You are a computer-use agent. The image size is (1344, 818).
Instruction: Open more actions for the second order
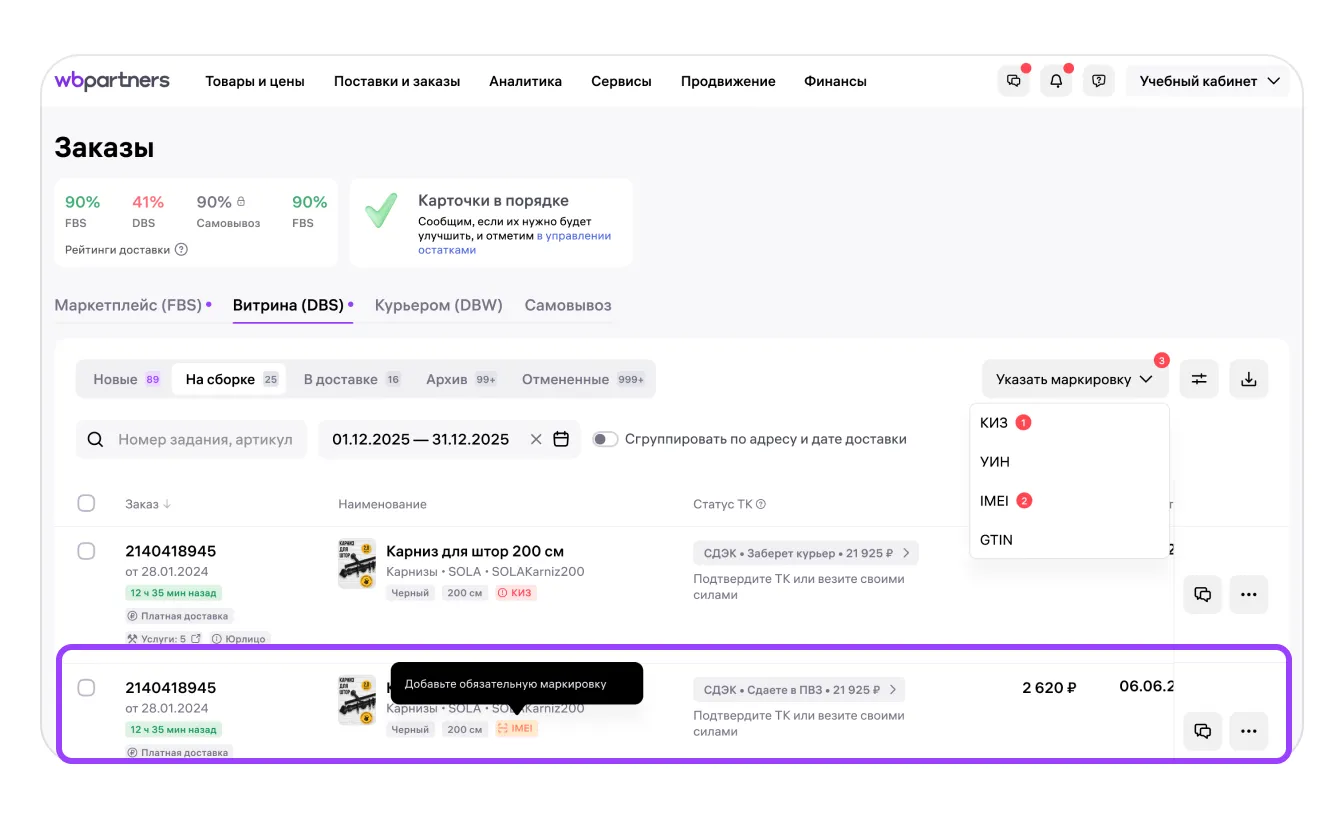click(x=1248, y=731)
